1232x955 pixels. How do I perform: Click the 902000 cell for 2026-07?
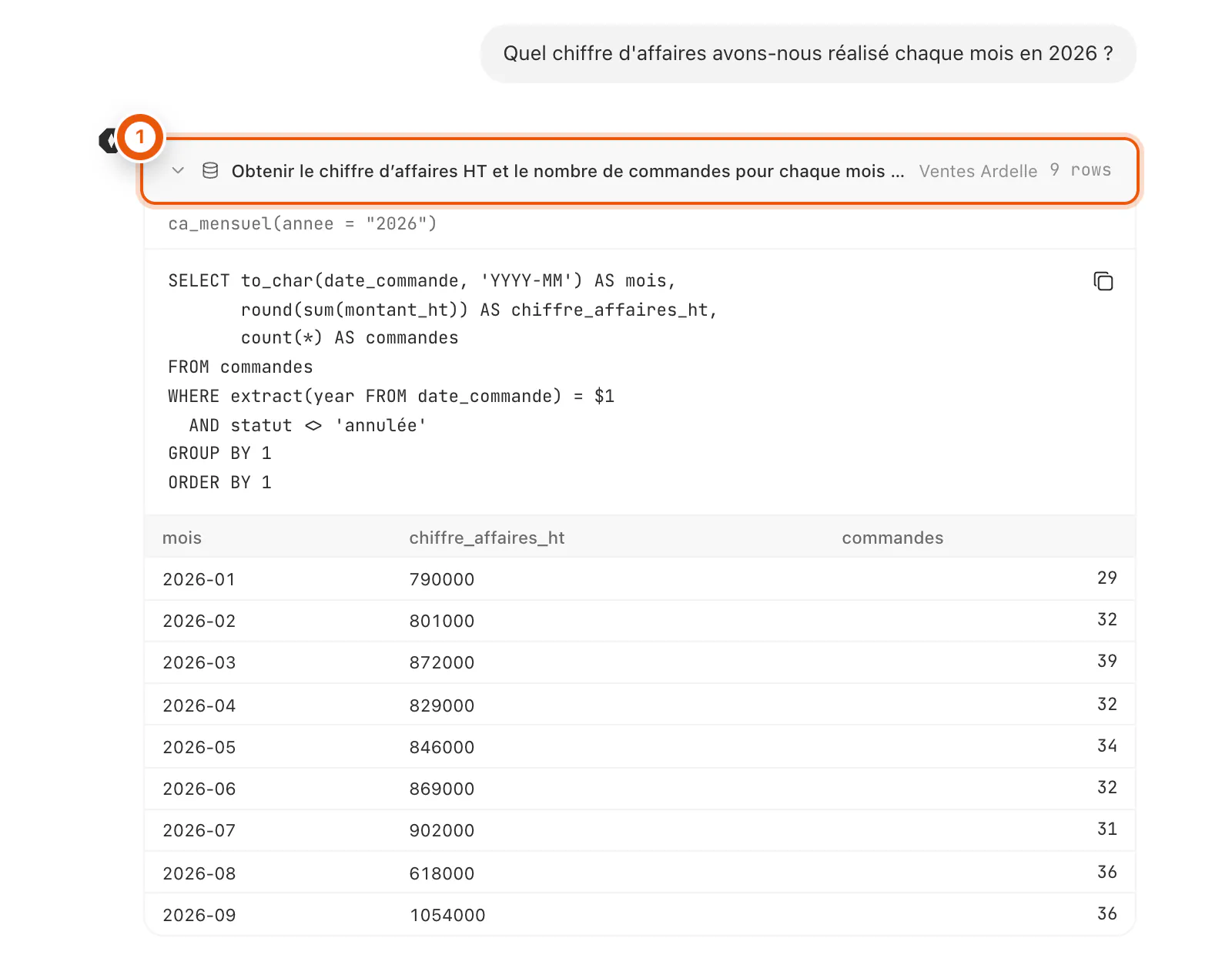[441, 830]
